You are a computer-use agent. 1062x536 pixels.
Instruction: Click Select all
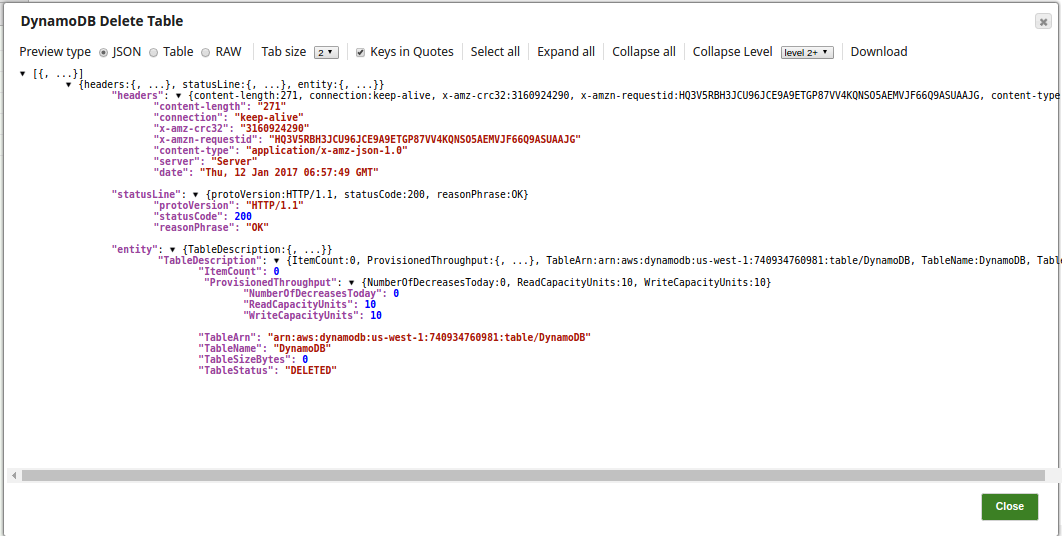point(495,51)
